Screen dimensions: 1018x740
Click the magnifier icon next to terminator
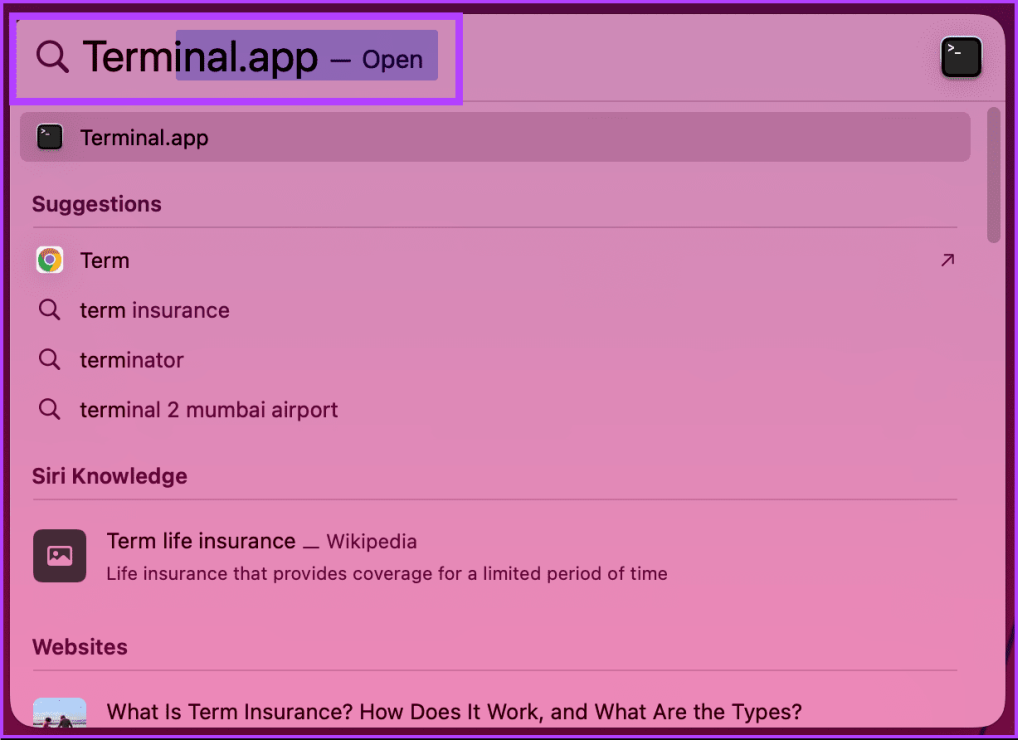49,359
